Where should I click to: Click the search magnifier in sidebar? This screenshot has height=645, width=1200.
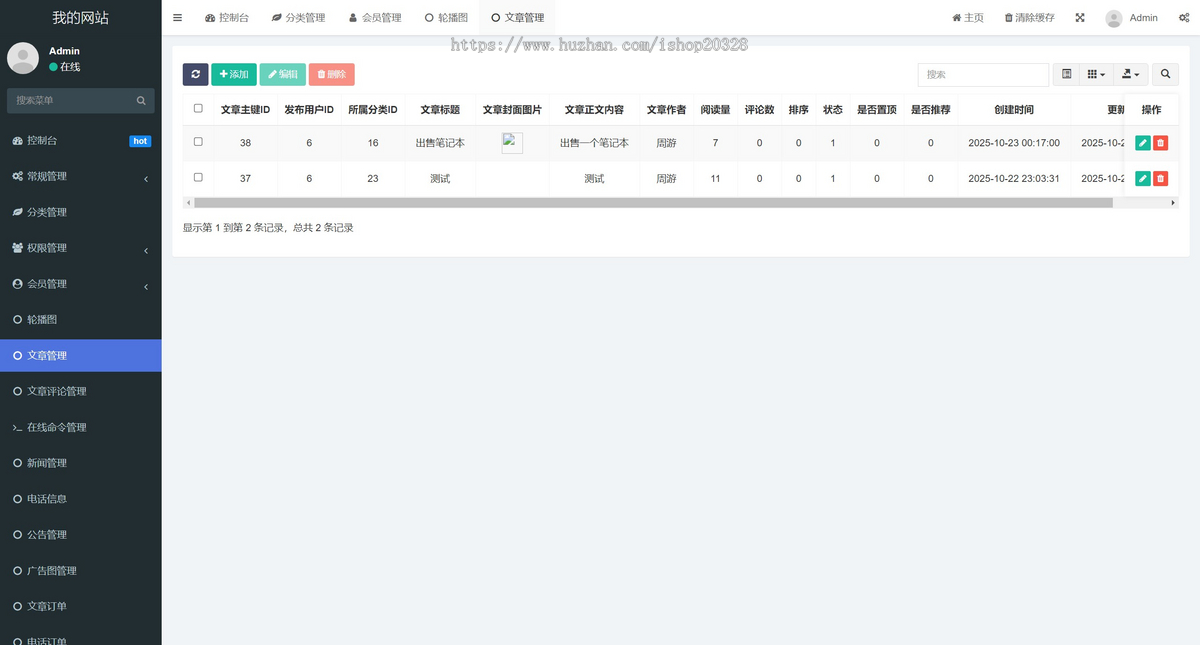tap(141, 100)
